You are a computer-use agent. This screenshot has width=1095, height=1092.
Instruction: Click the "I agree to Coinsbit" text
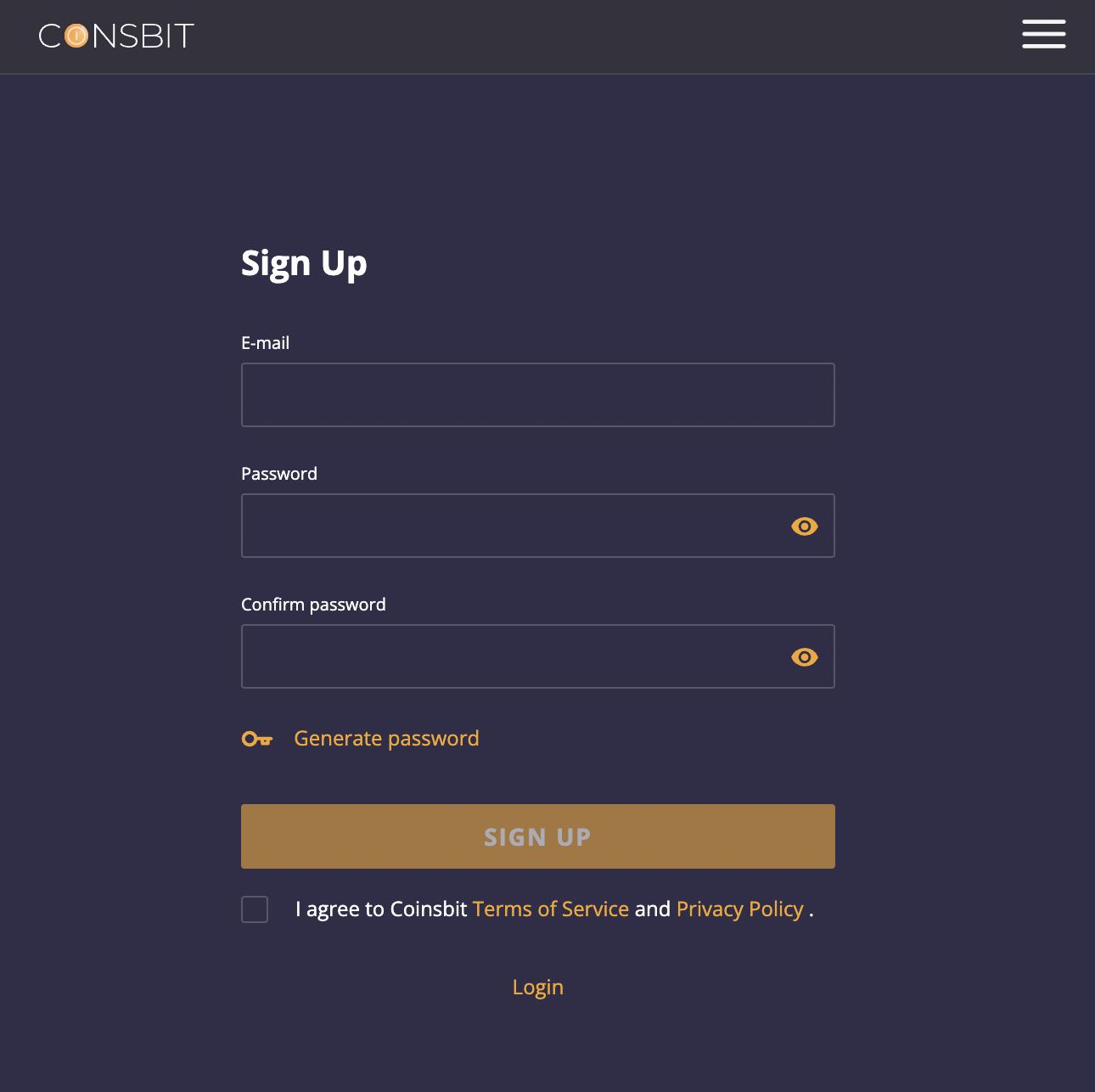click(381, 909)
